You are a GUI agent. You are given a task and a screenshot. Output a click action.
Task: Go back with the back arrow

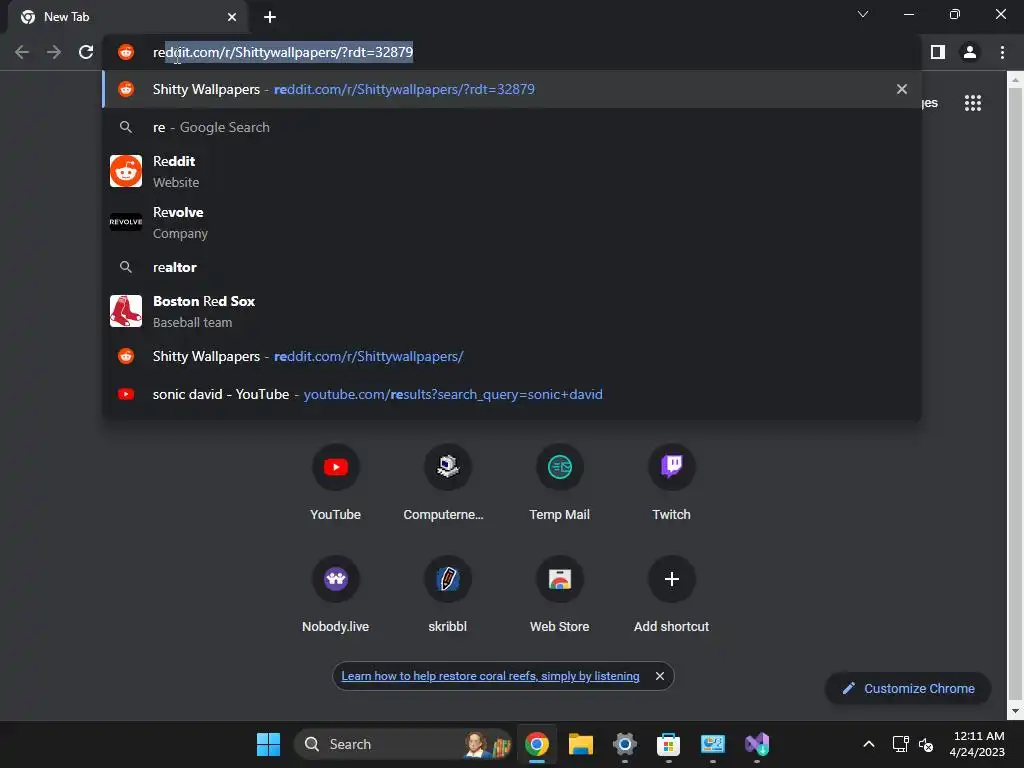[x=22, y=52]
